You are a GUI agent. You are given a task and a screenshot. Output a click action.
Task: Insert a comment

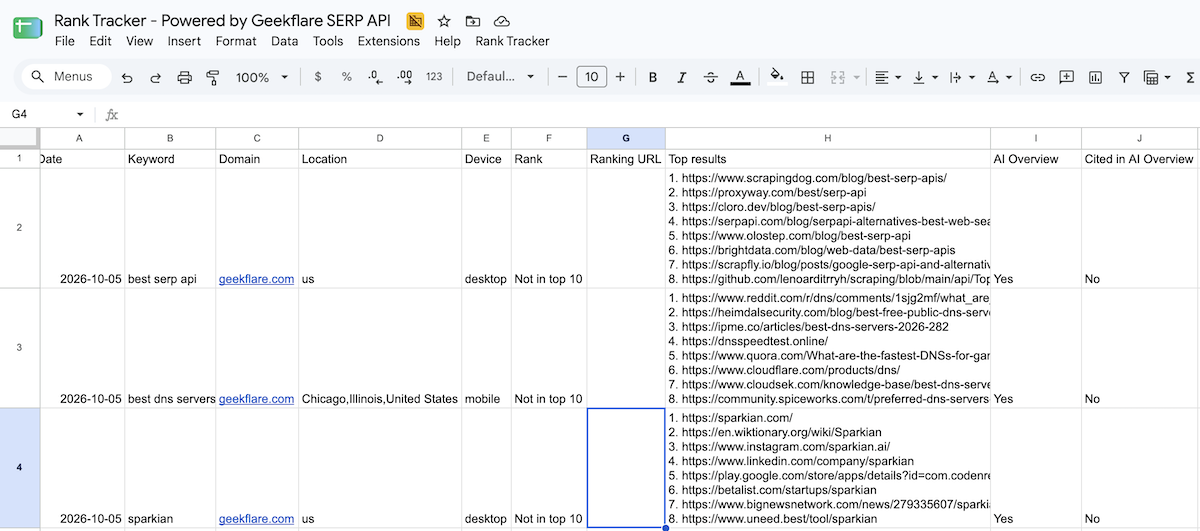pos(1067,77)
